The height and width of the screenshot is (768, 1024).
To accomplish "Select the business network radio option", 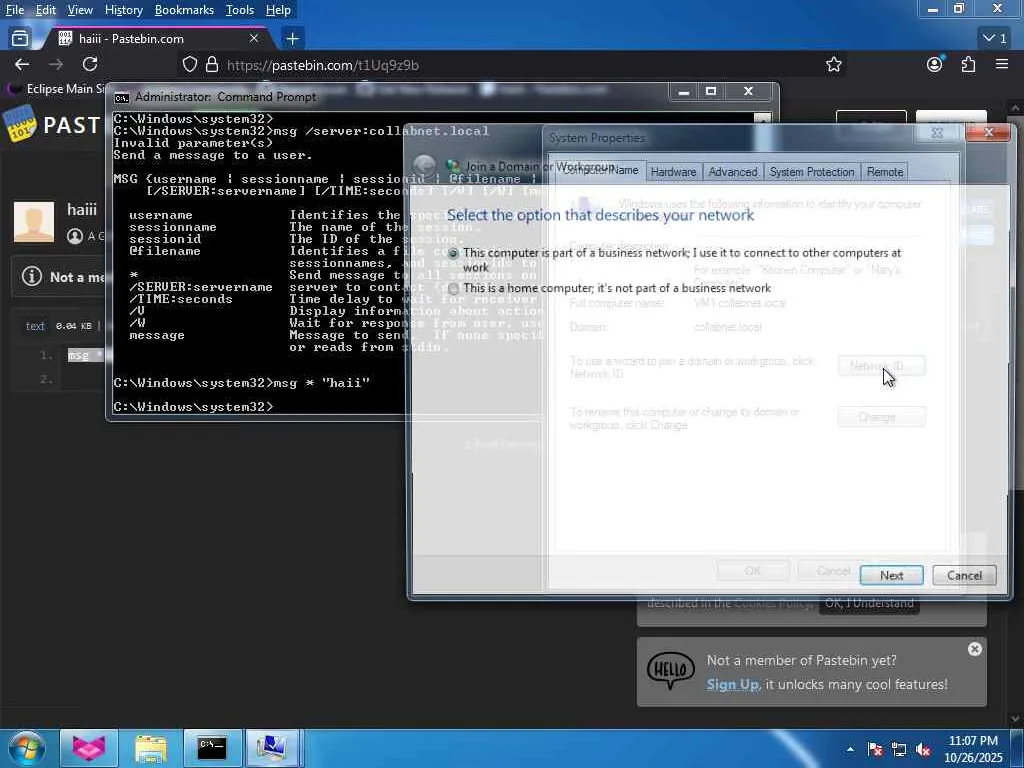I will (453, 253).
